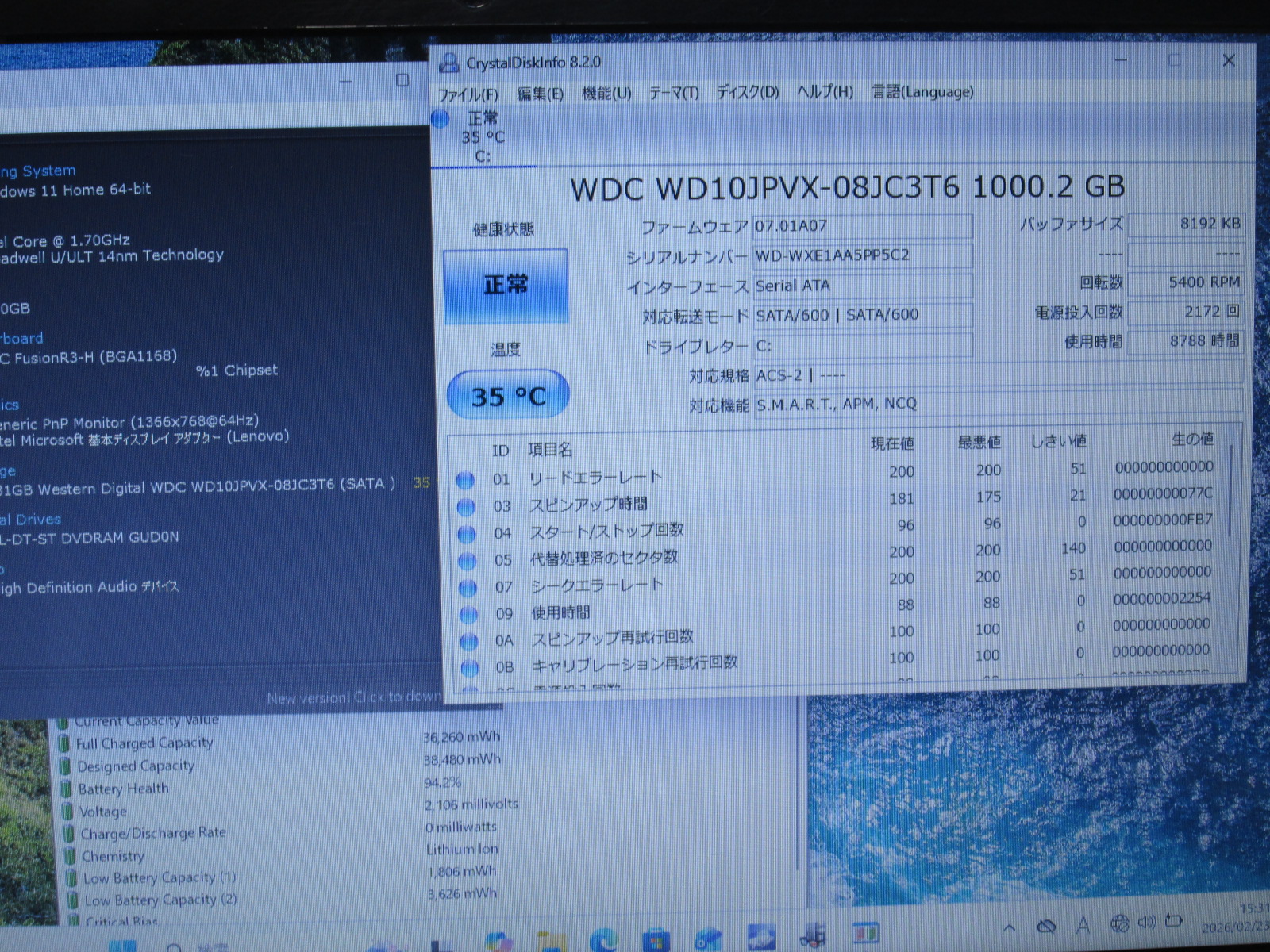Click the SMART attribute list scrollbar
1270x952 pixels.
tap(1231, 492)
